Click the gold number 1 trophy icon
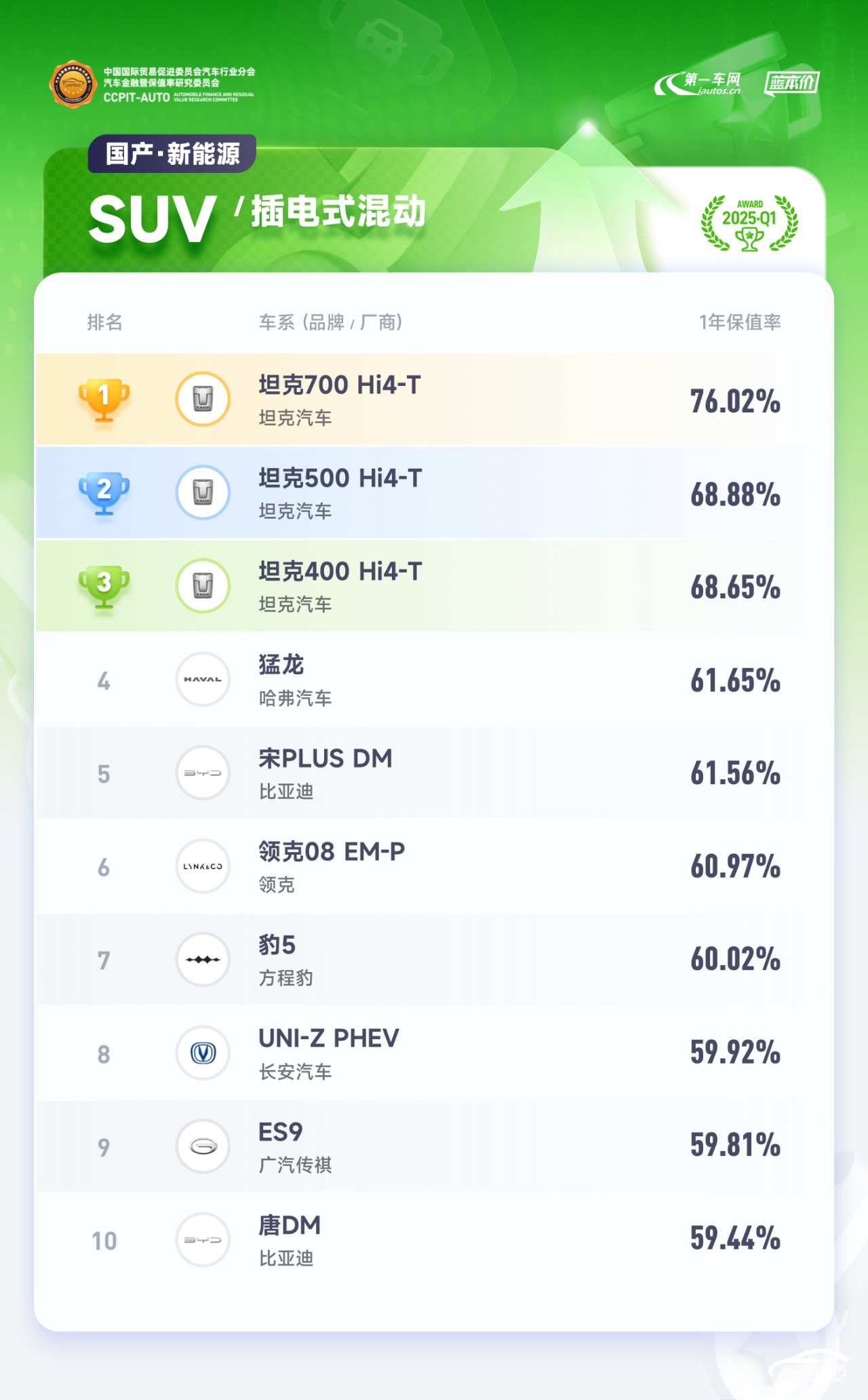The width and height of the screenshot is (868, 1400). pyautogui.click(x=104, y=400)
